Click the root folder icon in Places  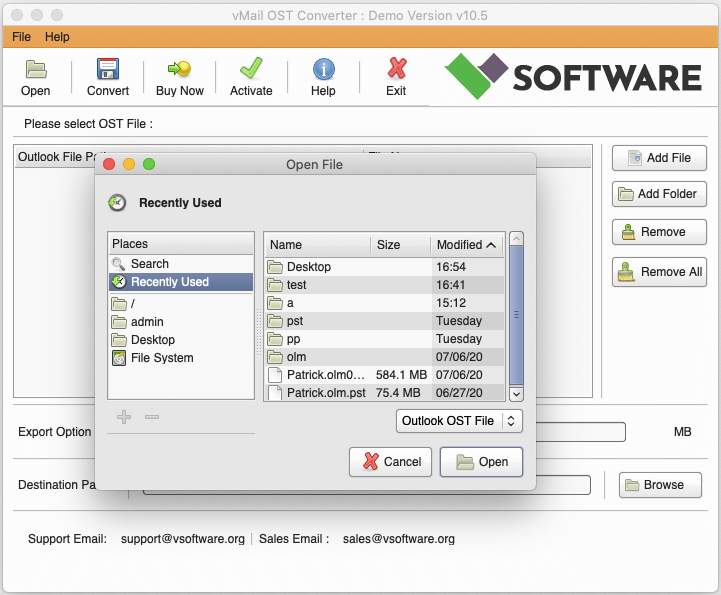click(x=119, y=303)
